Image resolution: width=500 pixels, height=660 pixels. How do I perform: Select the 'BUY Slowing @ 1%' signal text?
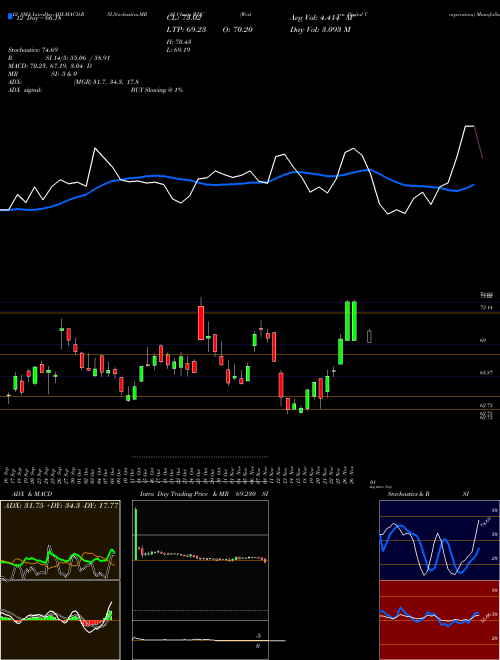[157, 90]
